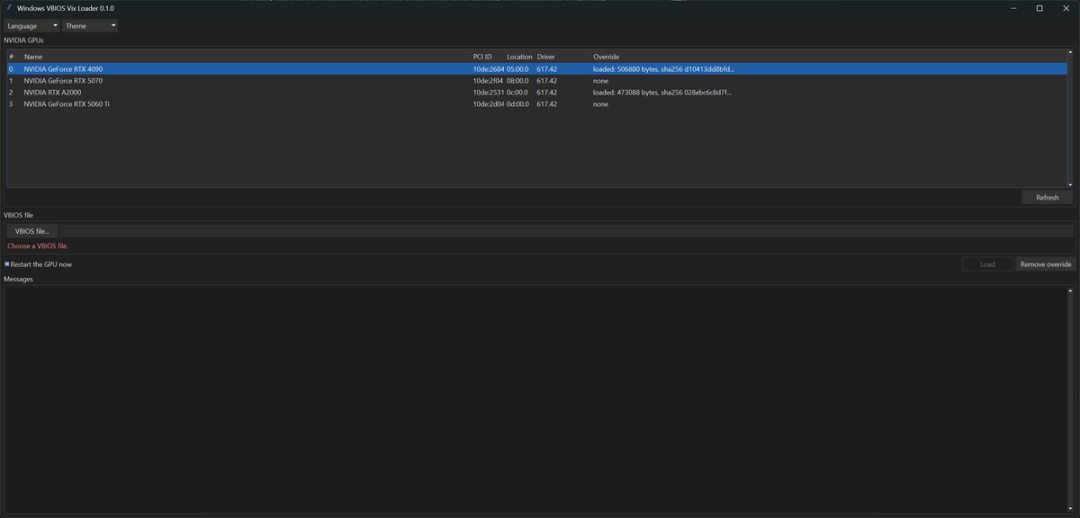Click GPU list scrollbar up arrow
The width and height of the screenshot is (1080, 518).
pyautogui.click(x=1070, y=52)
